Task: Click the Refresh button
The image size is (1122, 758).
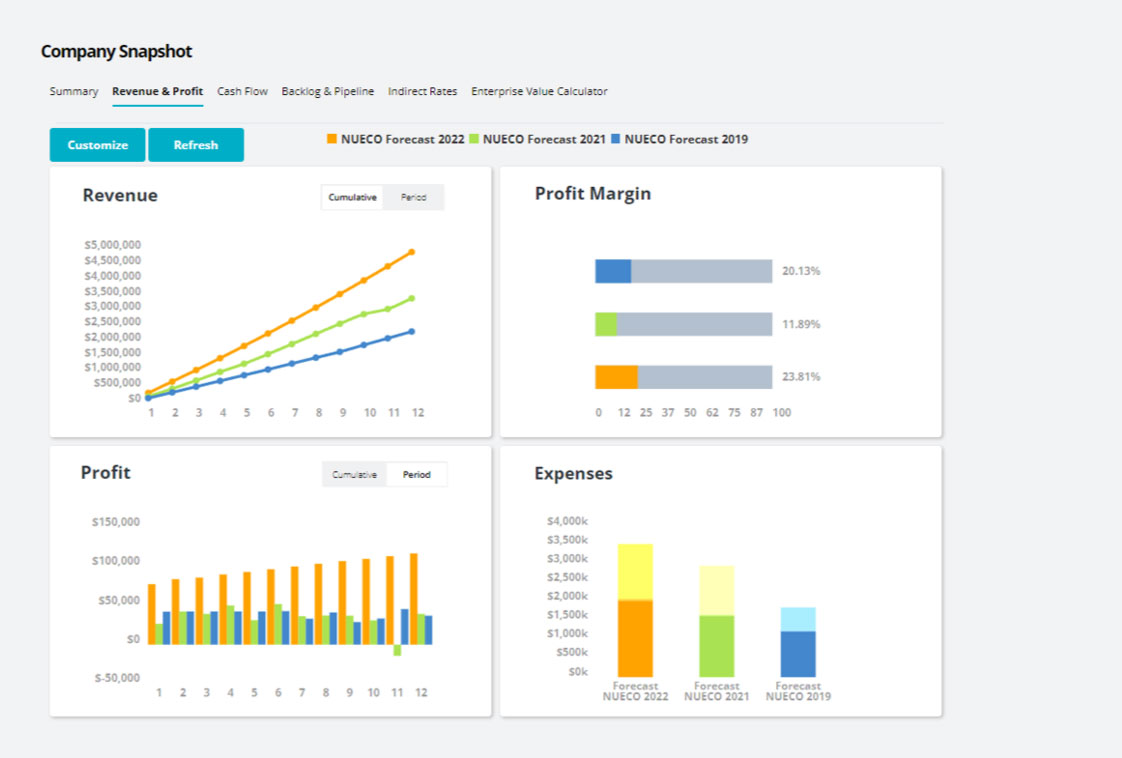Action: click(195, 145)
